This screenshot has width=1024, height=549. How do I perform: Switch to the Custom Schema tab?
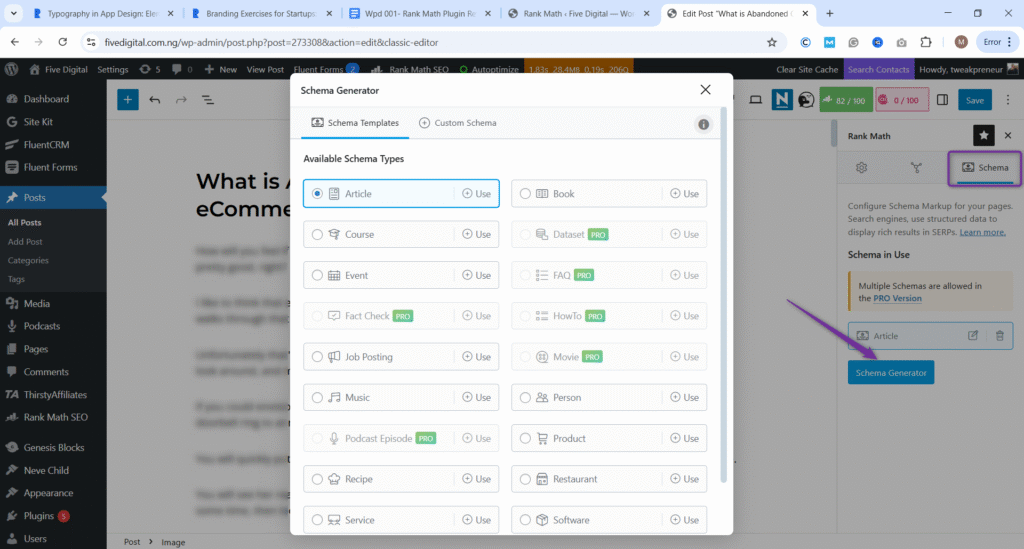458,123
